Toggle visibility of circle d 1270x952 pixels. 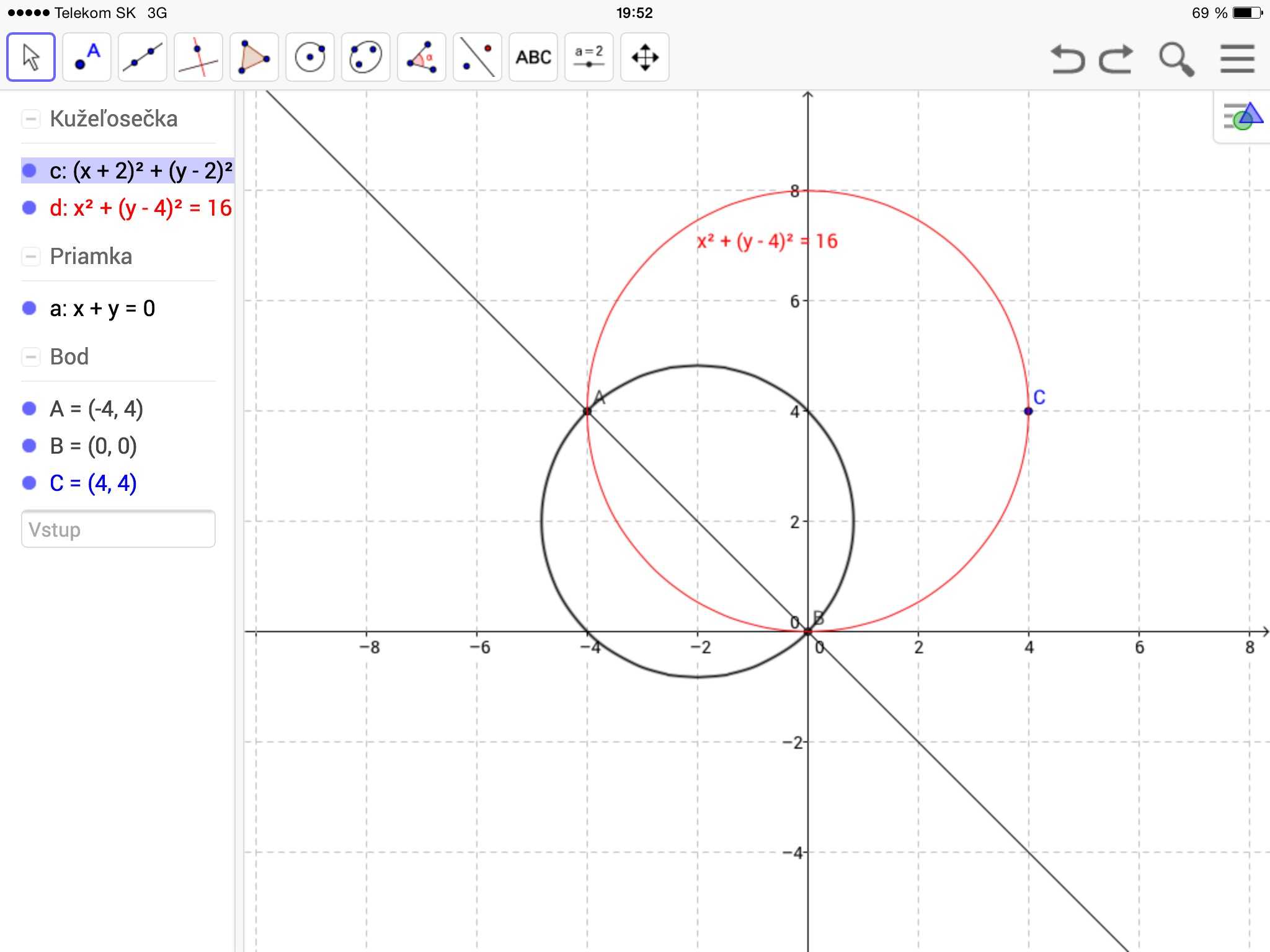point(29,208)
